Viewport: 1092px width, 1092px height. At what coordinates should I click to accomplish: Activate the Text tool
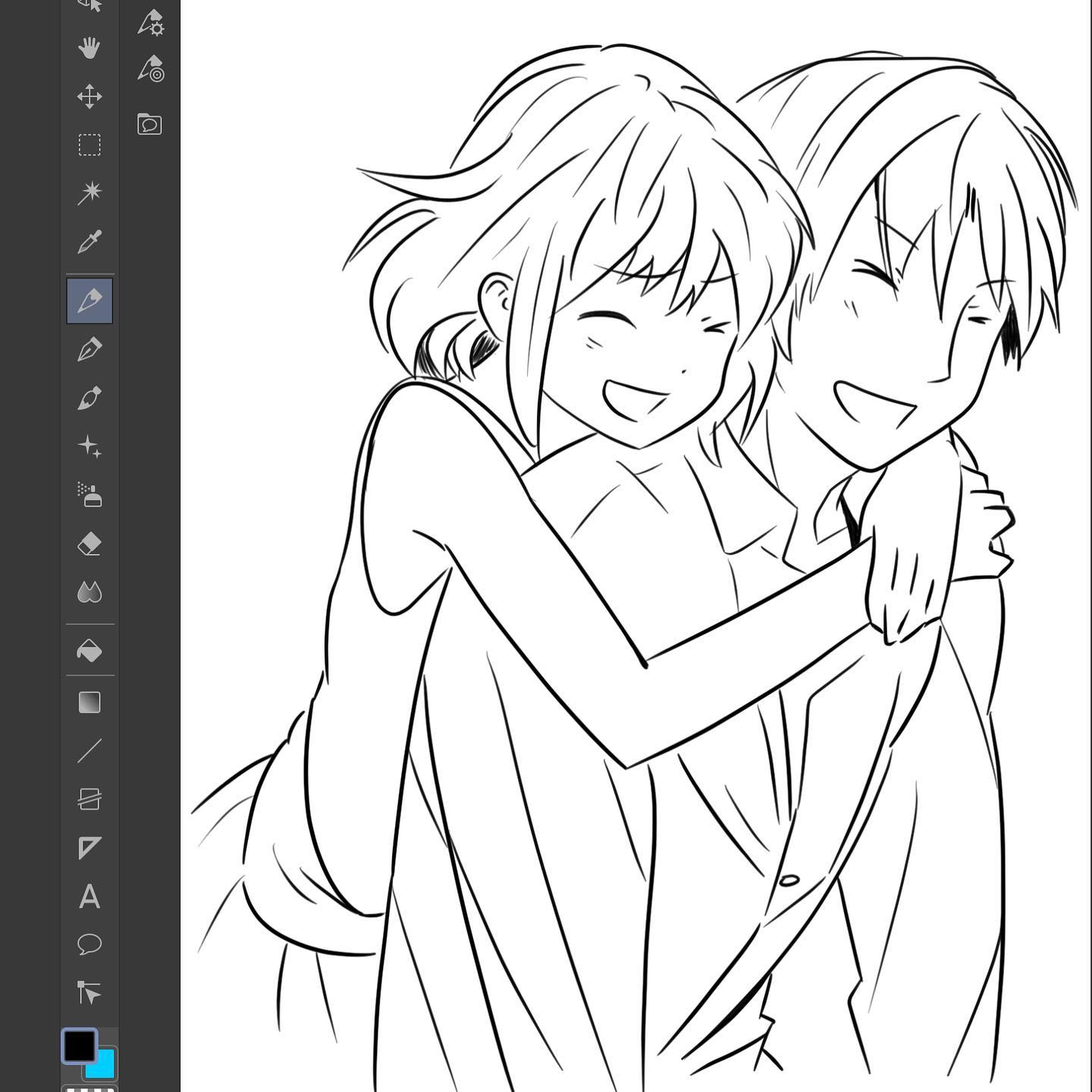tap(89, 896)
